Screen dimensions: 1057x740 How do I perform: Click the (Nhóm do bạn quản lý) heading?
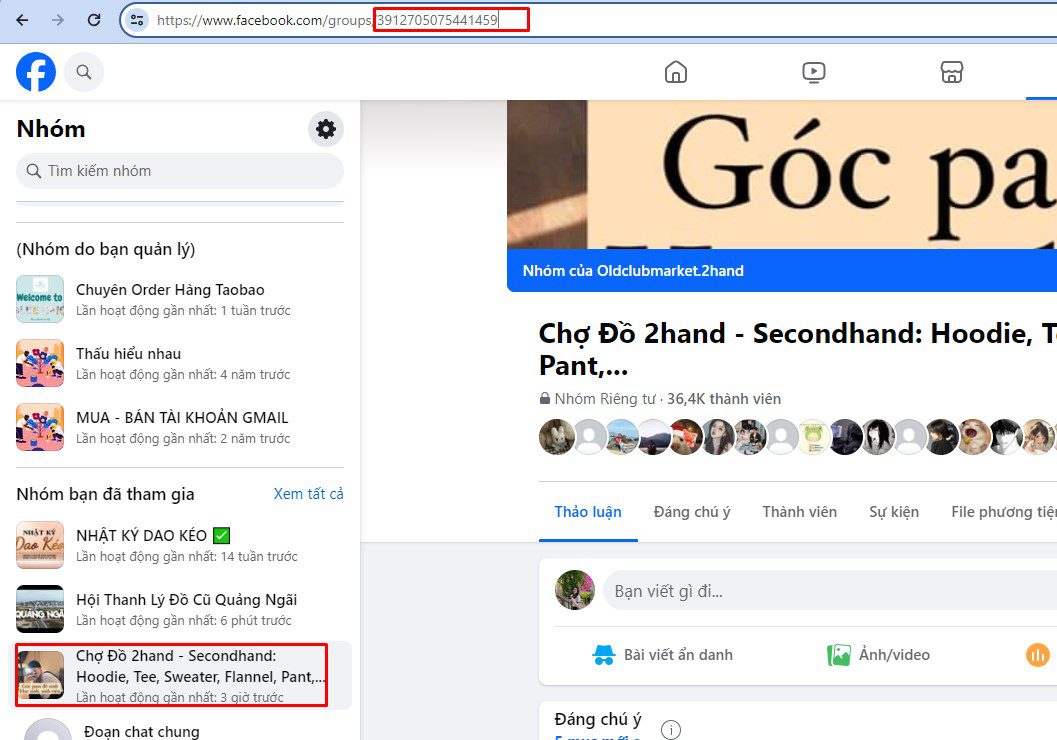click(106, 249)
